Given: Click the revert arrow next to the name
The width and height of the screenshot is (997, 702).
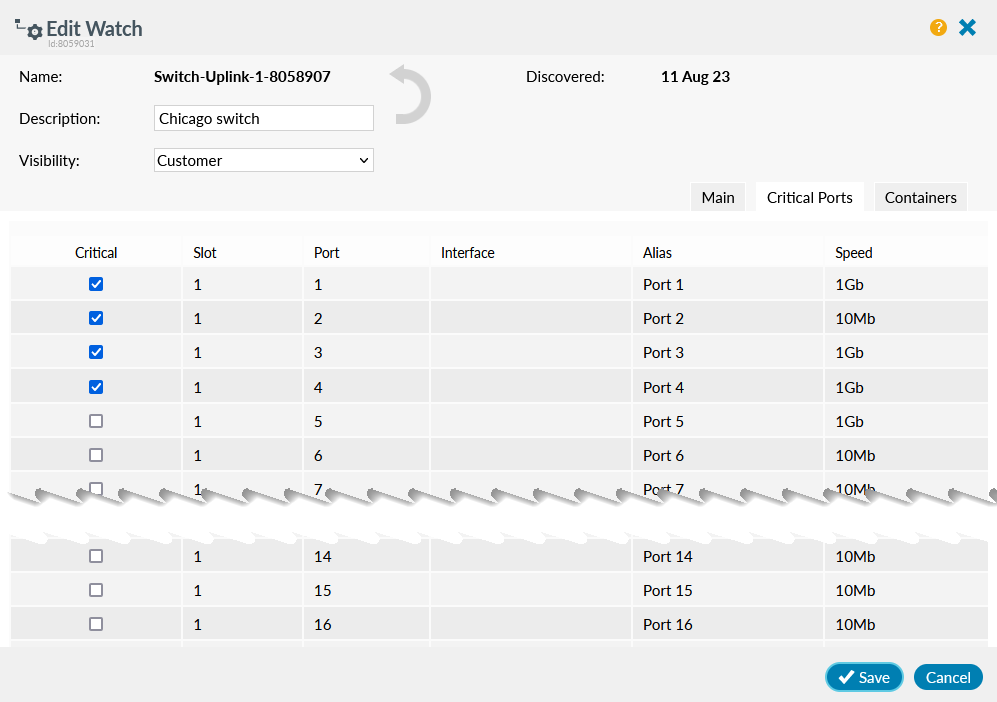Looking at the screenshot, I should pos(410,95).
